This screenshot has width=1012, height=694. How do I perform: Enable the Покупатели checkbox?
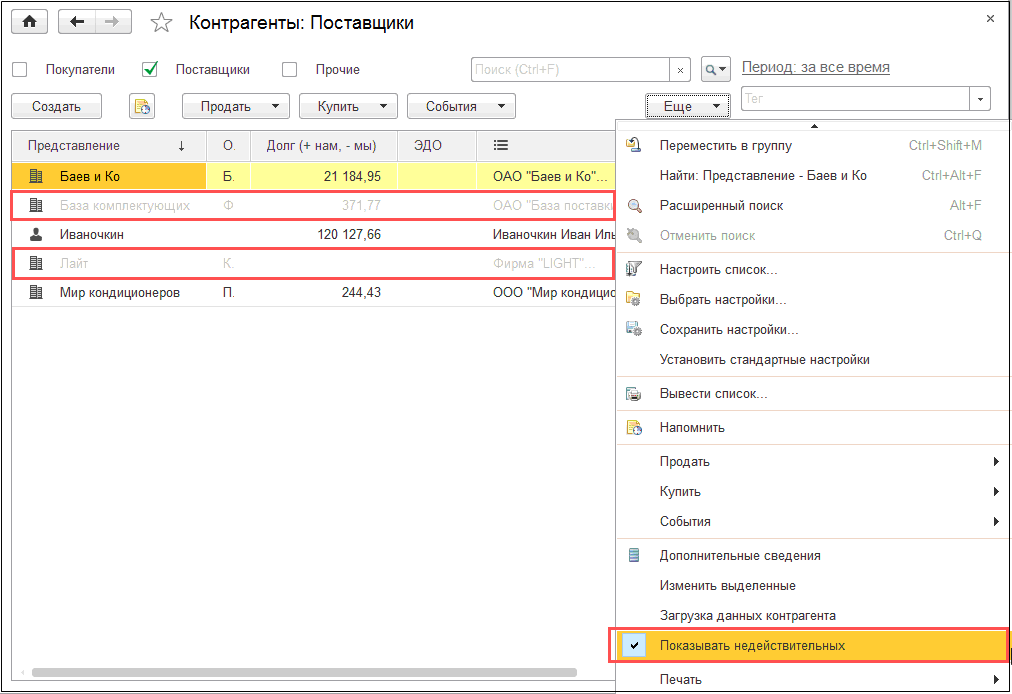tap(20, 70)
